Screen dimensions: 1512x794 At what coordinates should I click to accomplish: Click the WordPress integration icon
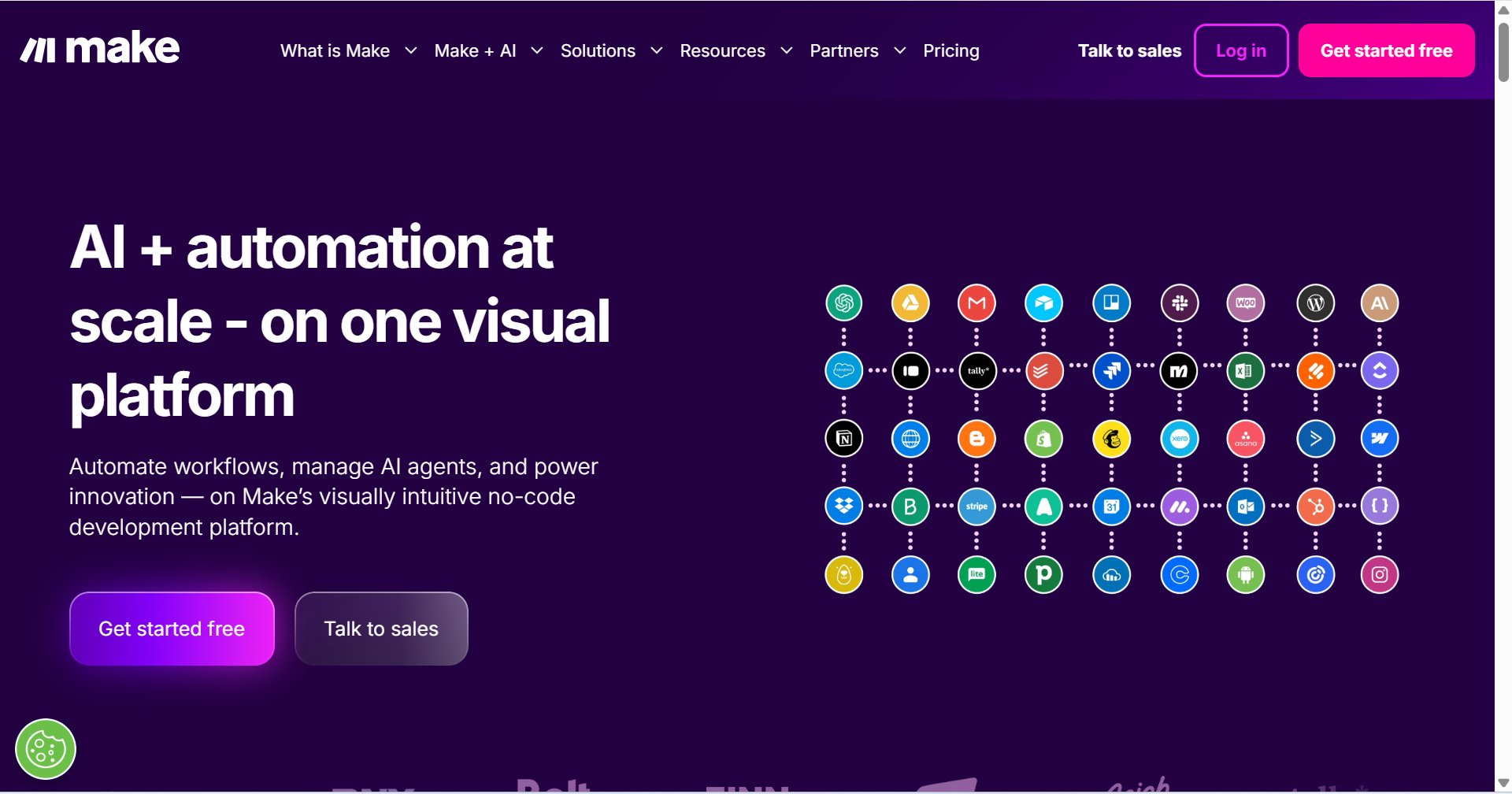pyautogui.click(x=1315, y=303)
